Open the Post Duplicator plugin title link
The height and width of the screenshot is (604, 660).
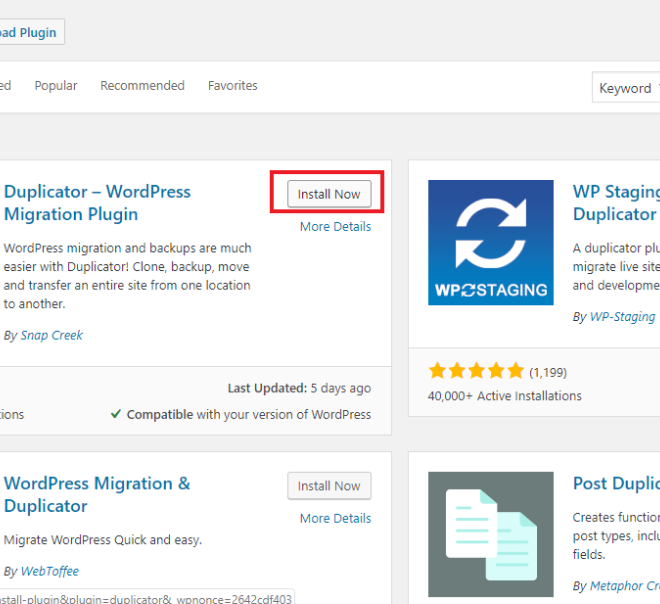point(616,483)
